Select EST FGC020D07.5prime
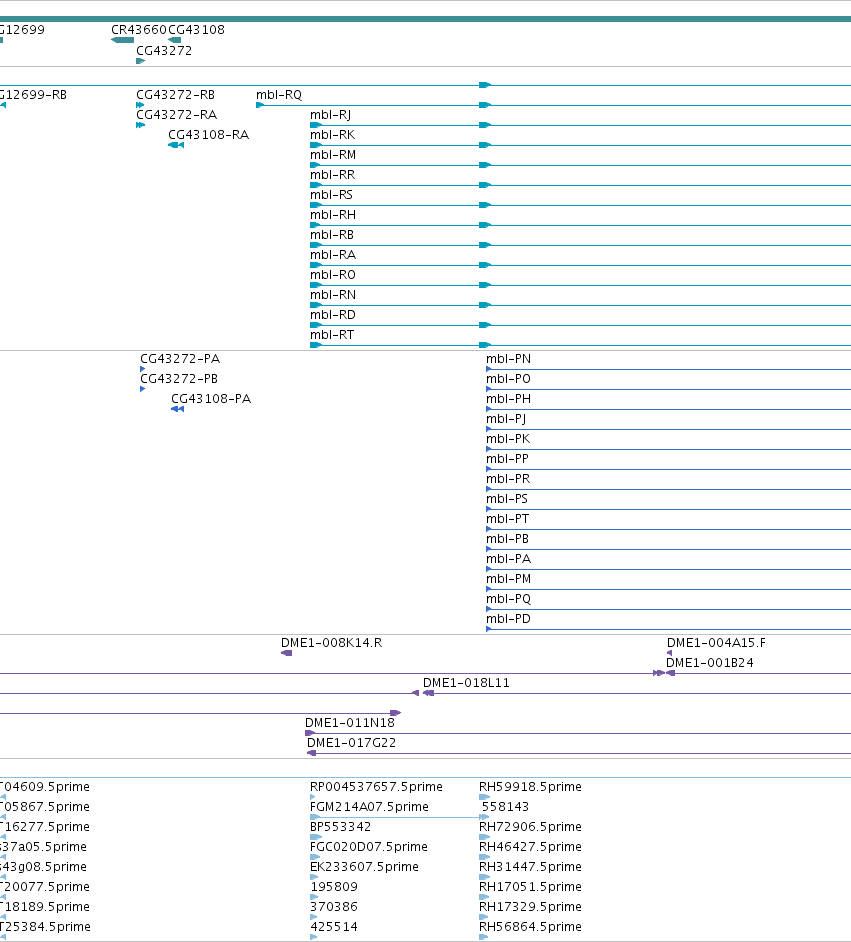The width and height of the screenshot is (851, 942). [369, 846]
